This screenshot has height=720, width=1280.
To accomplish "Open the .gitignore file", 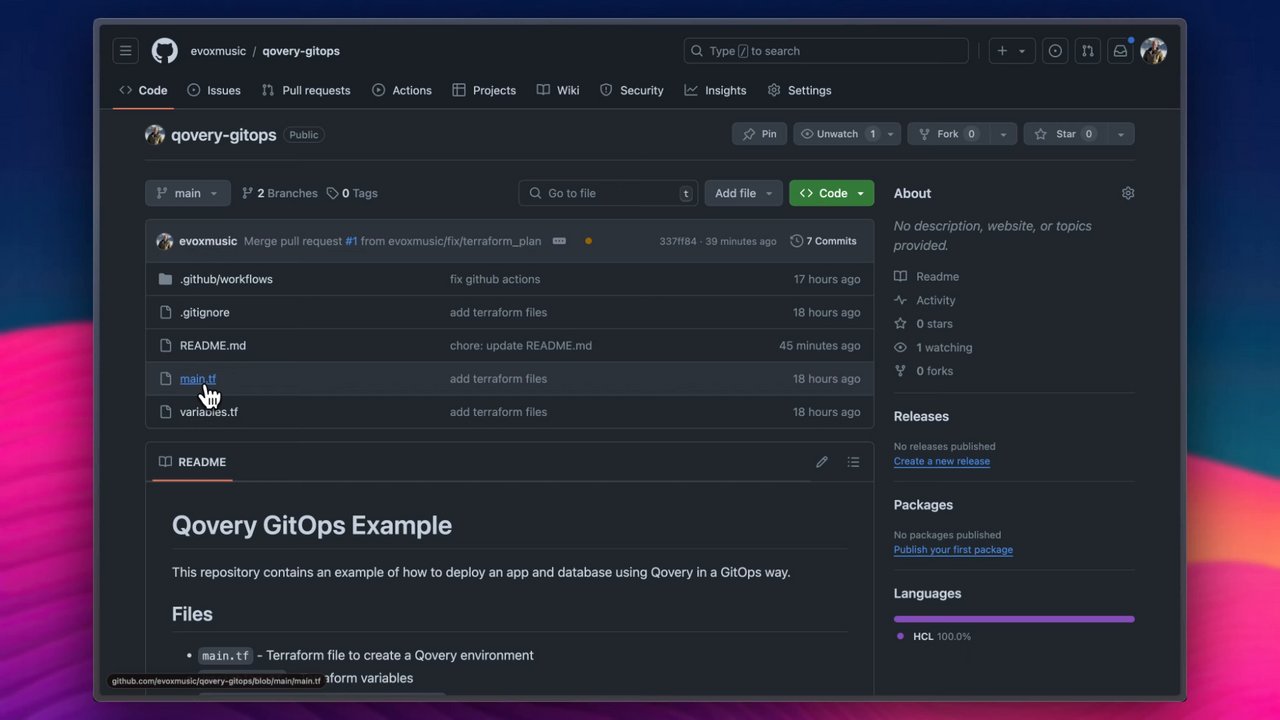I will pyautogui.click(x=204, y=312).
